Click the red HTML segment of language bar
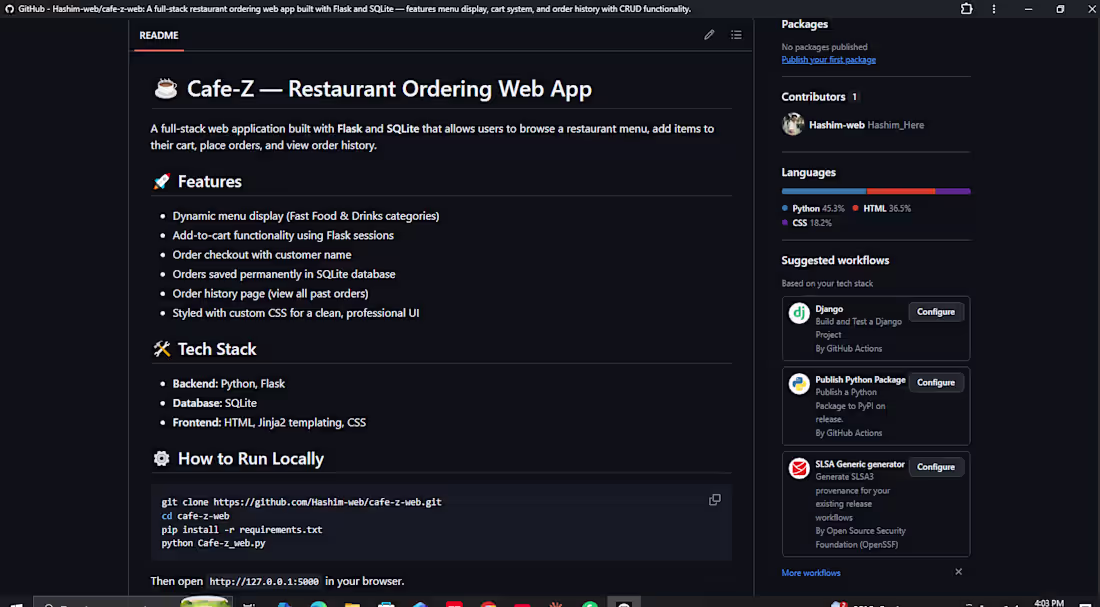The image size is (1100, 607). (901, 191)
